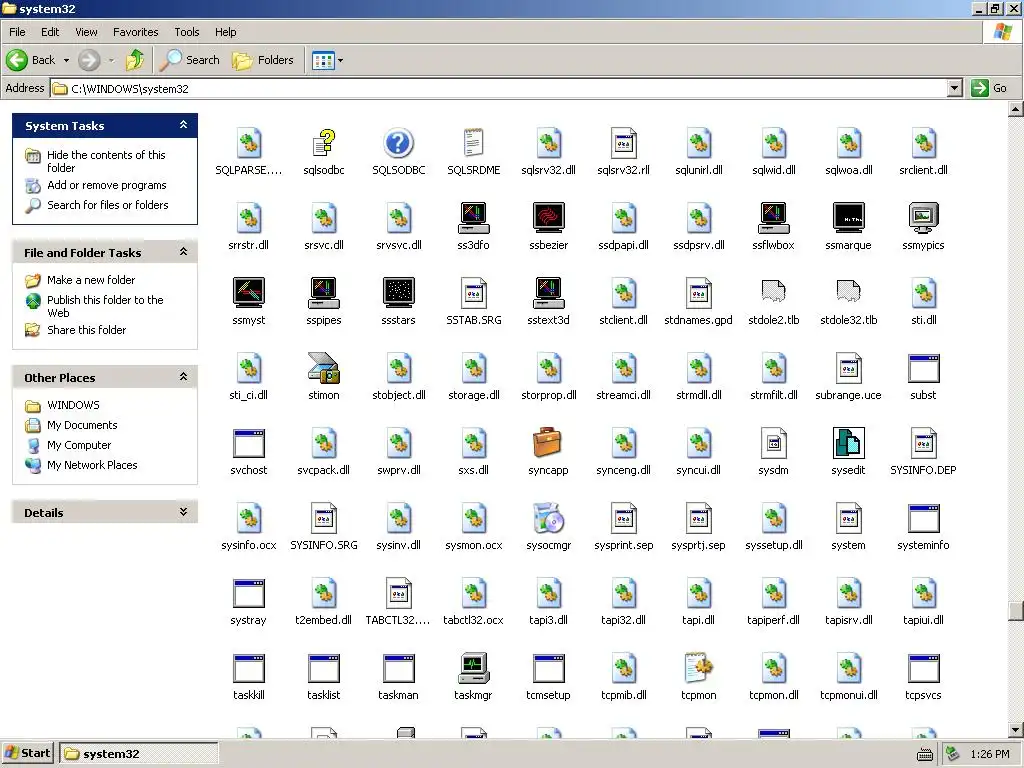Click the keyboard tray icon

point(925,755)
